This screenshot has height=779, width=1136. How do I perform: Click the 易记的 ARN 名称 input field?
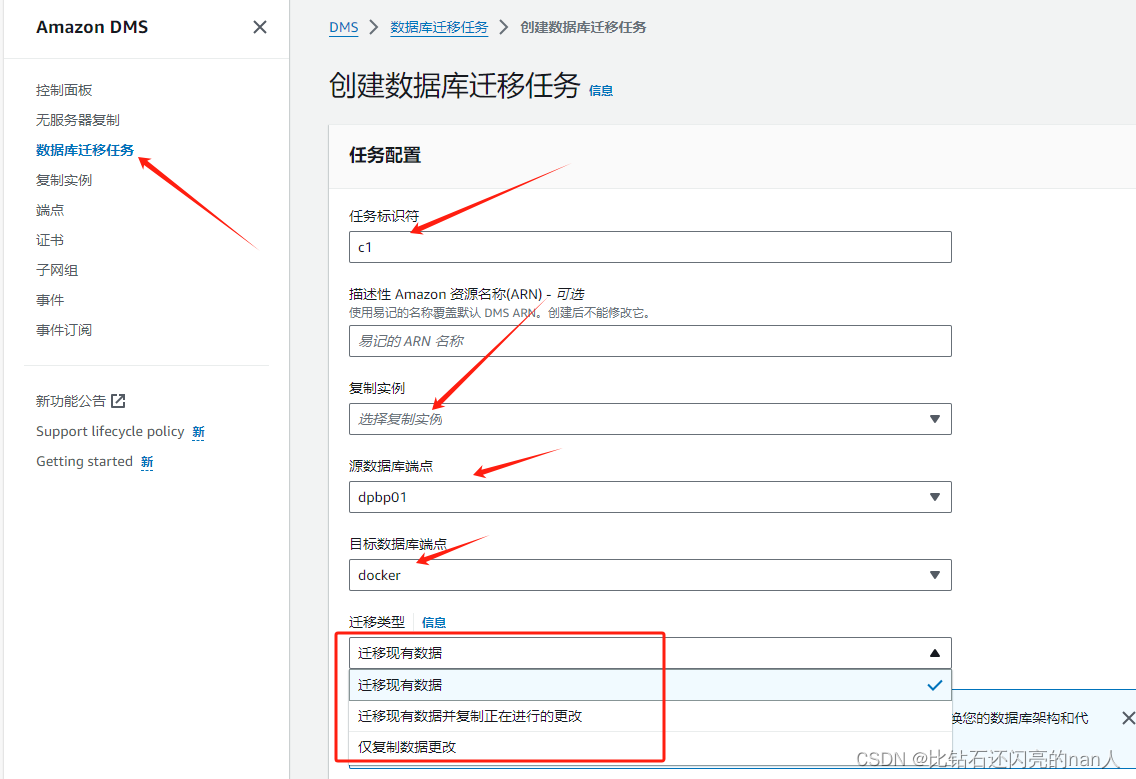pyautogui.click(x=650, y=341)
